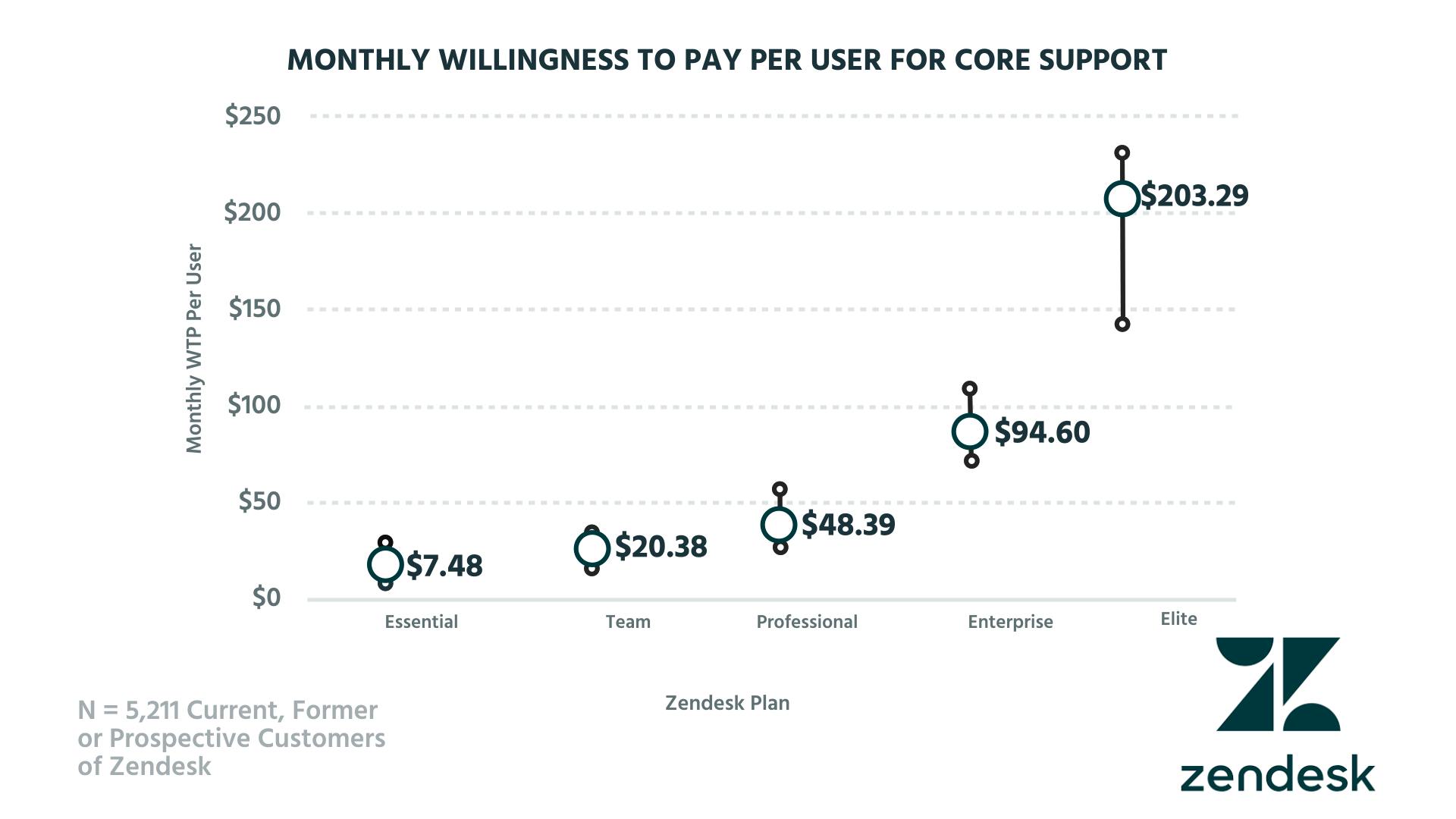Screen dimensions: 1456x819
Task: Click the $48.39 price label
Action: pos(848,525)
